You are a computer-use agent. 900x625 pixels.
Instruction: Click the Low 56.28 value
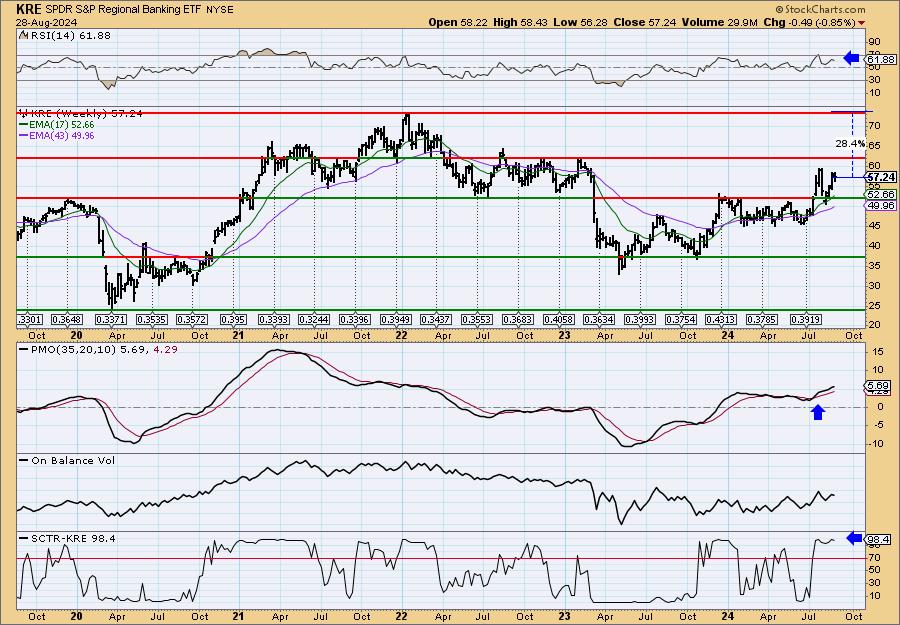point(580,22)
